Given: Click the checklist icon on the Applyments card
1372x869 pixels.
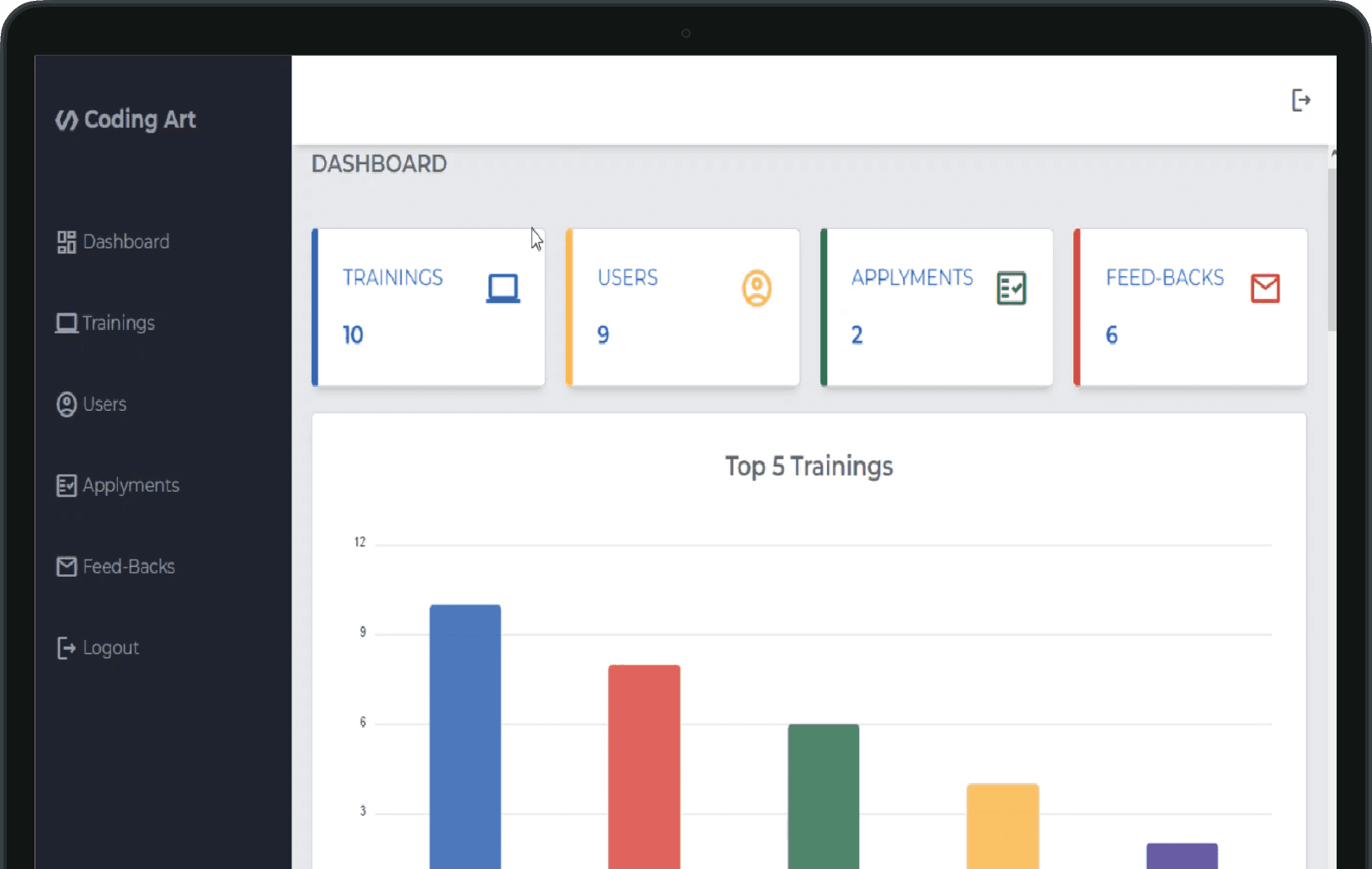Looking at the screenshot, I should (1012, 288).
